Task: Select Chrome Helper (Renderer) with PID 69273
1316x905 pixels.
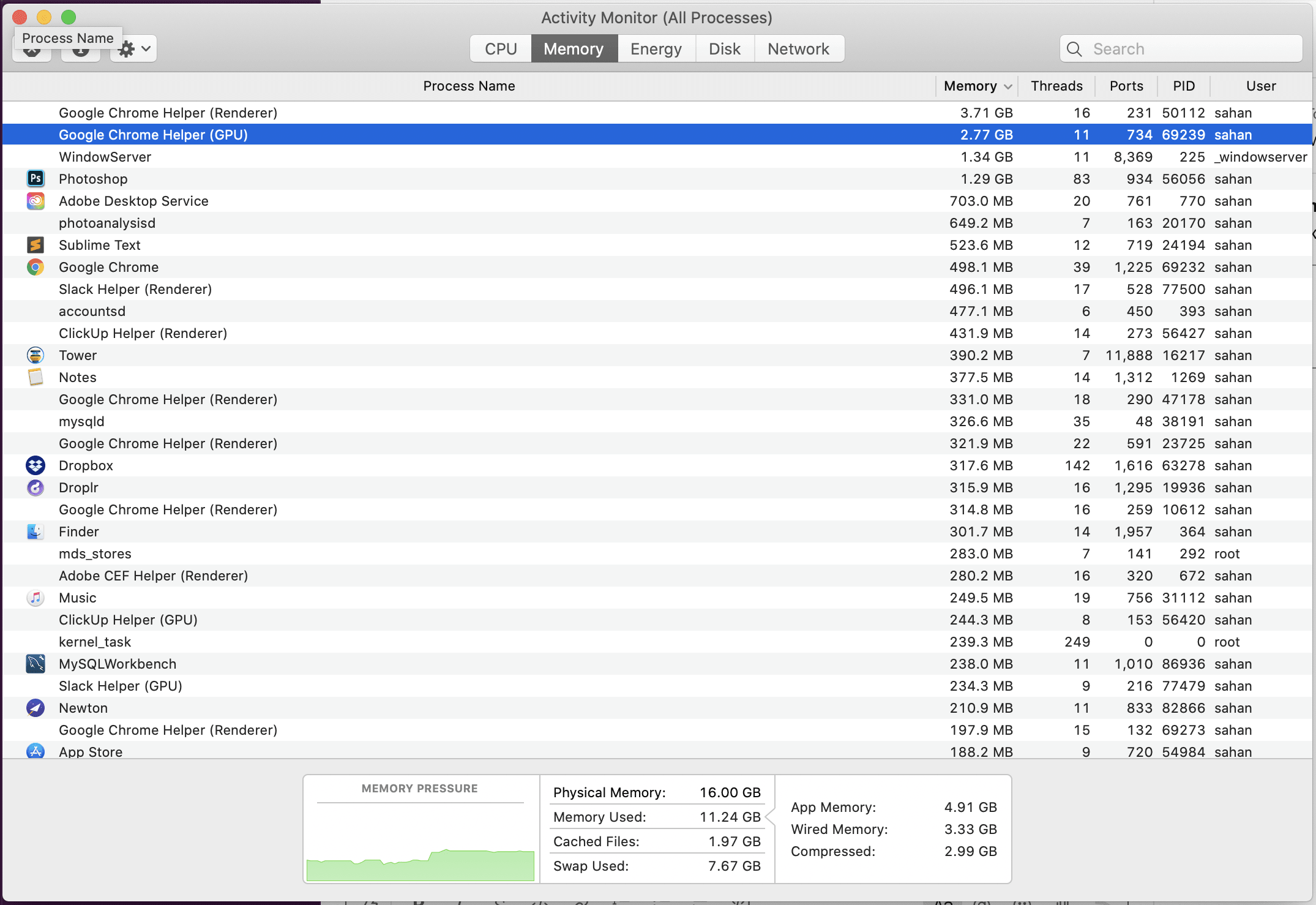Action: 657,730
